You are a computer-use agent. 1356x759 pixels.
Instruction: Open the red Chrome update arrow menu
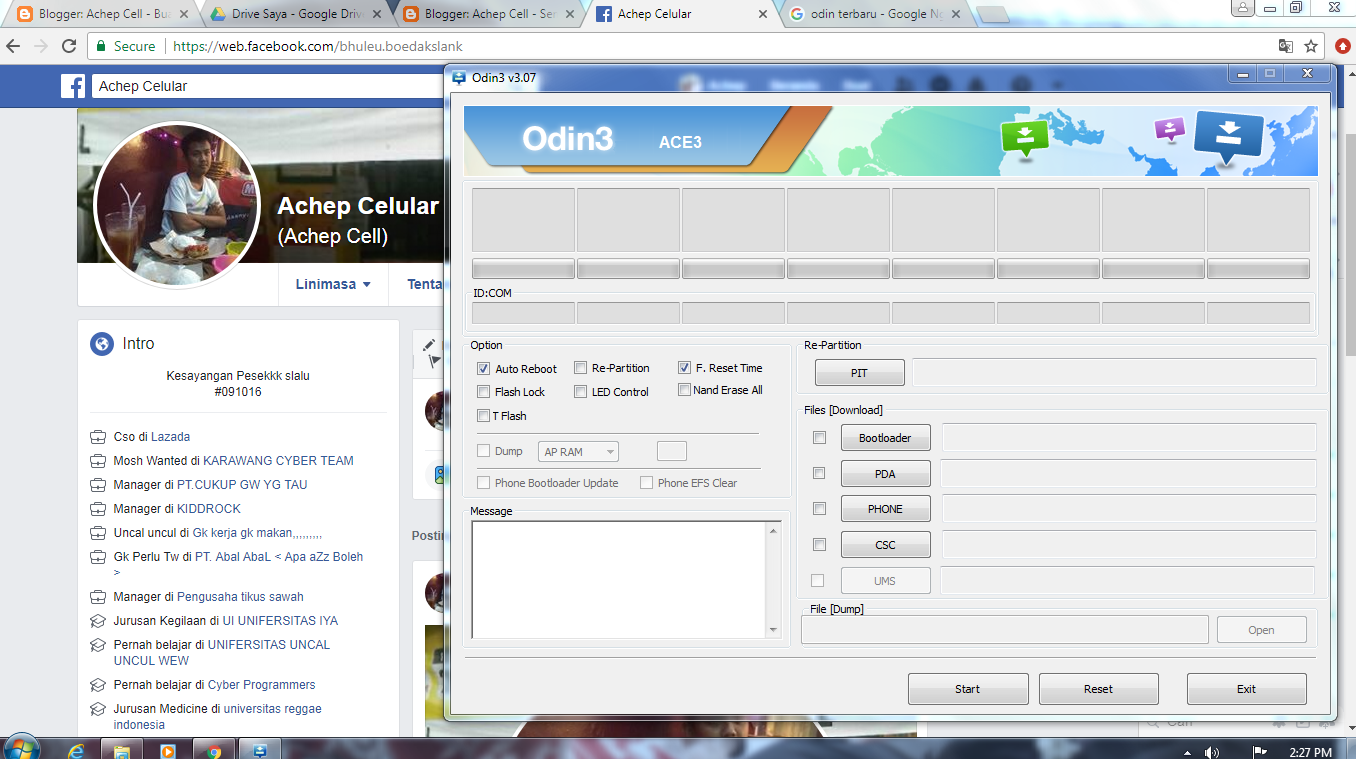1342,46
